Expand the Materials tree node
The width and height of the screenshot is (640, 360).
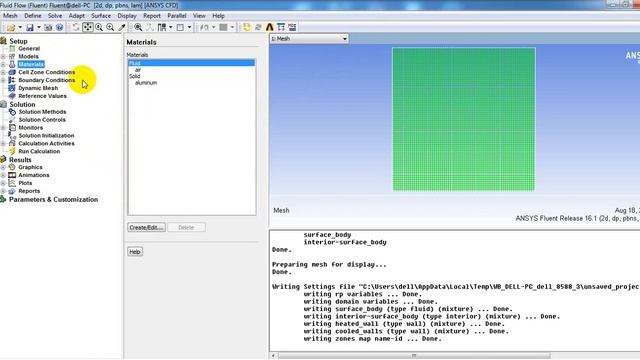[x=3, y=64]
